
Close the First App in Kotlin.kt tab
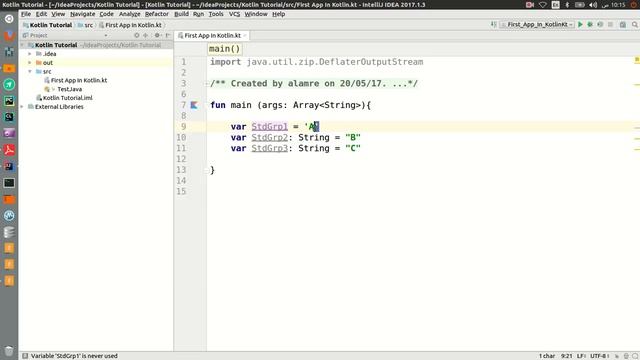(245, 36)
